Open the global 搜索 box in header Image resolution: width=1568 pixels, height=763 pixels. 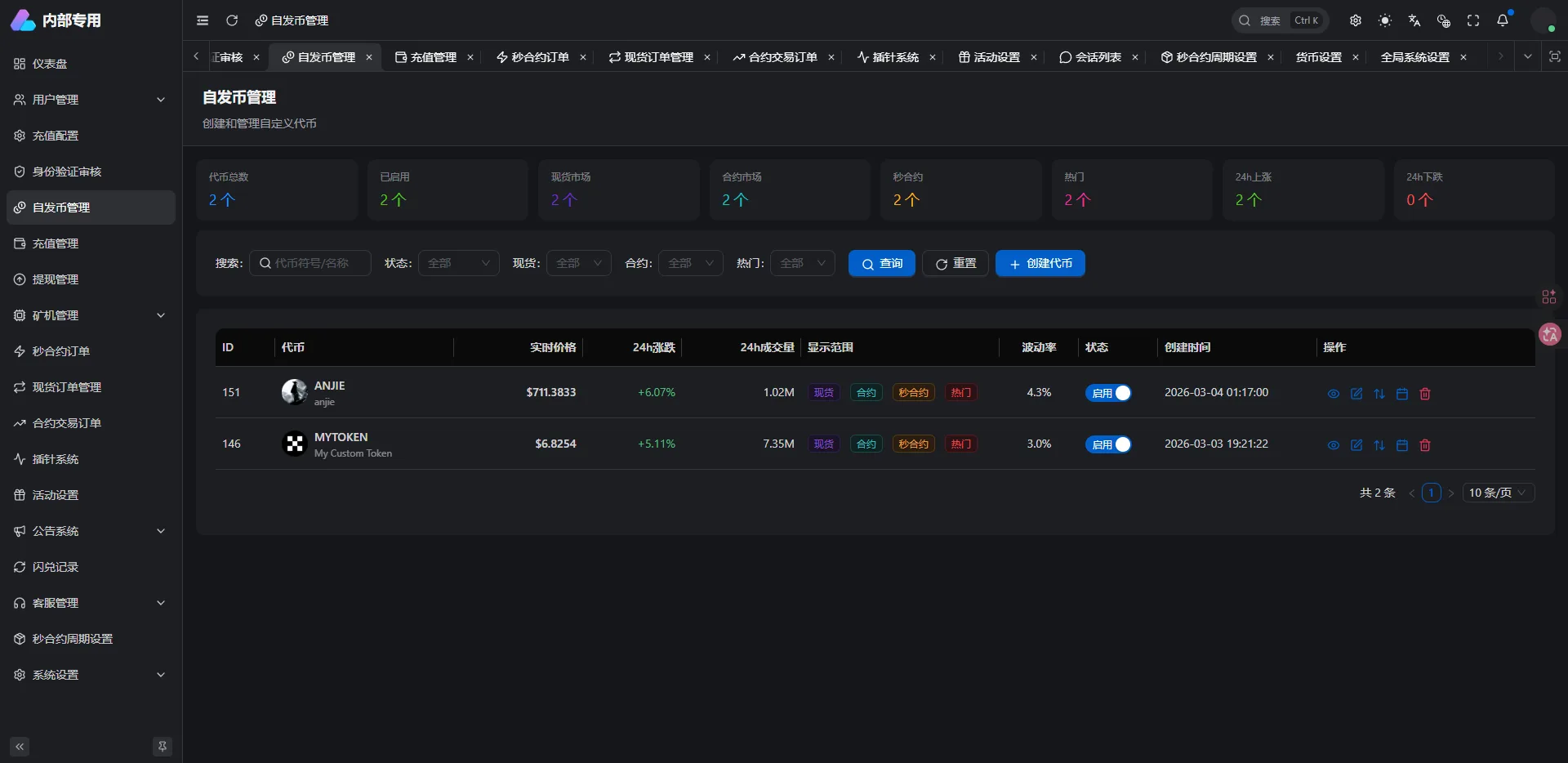click(1280, 20)
